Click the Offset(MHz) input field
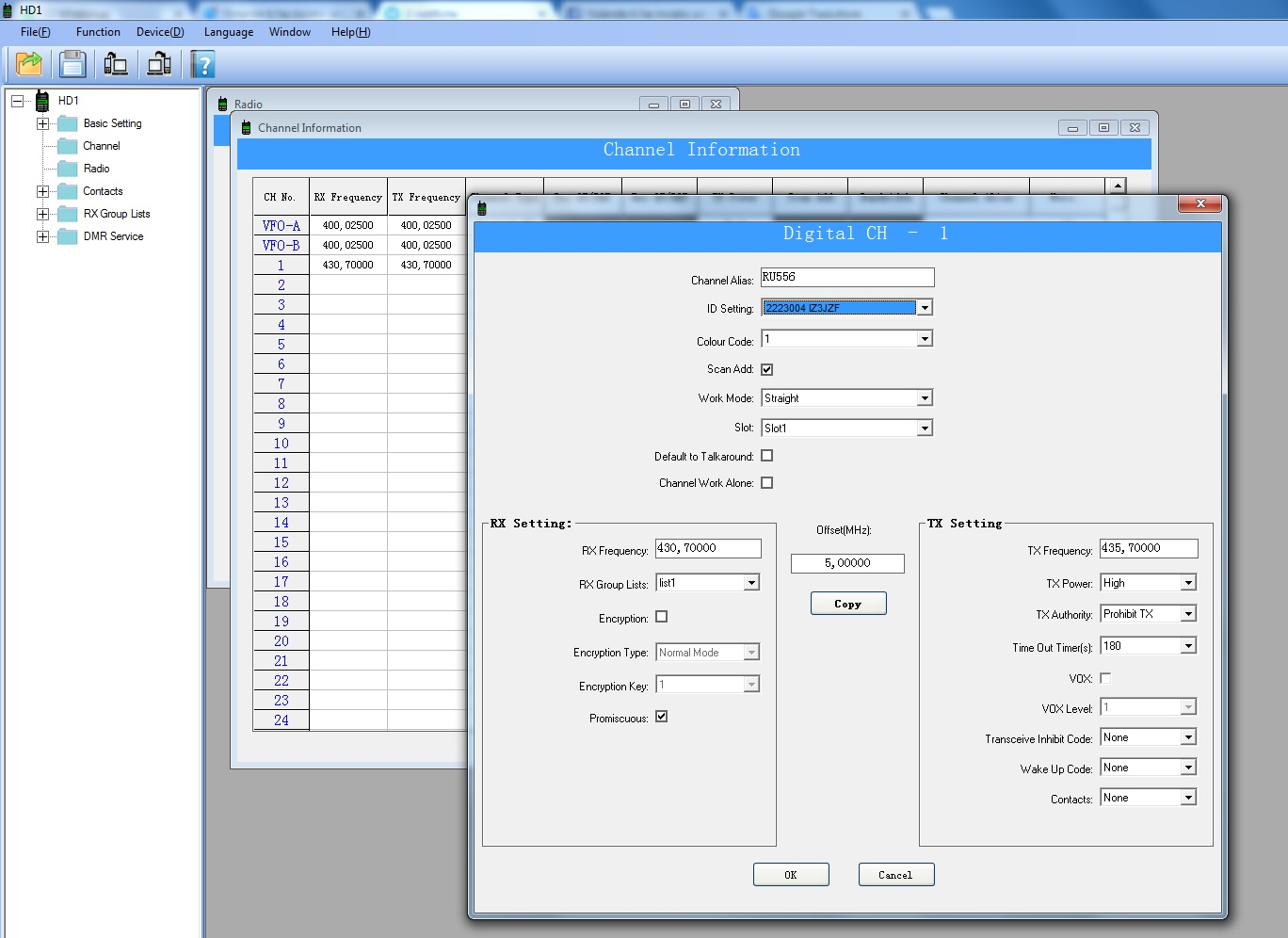 coord(847,563)
